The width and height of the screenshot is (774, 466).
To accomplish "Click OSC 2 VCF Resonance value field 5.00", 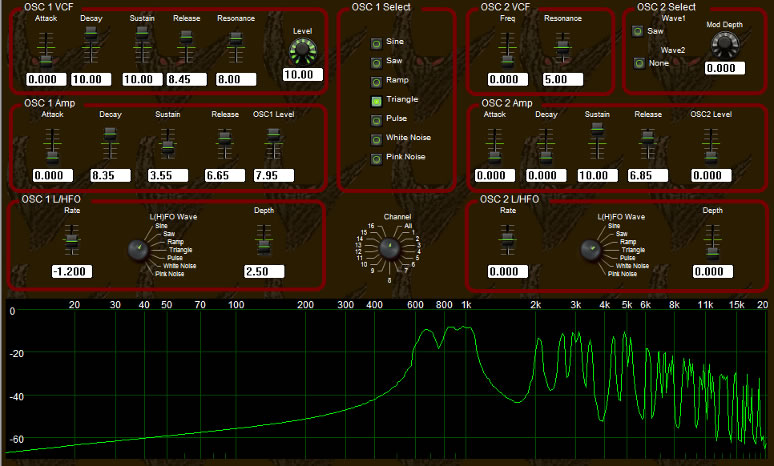I will pos(563,79).
